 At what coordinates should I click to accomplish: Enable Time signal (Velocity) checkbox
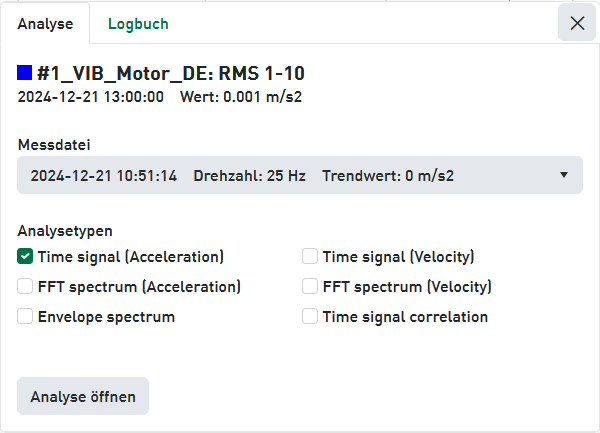point(310,256)
